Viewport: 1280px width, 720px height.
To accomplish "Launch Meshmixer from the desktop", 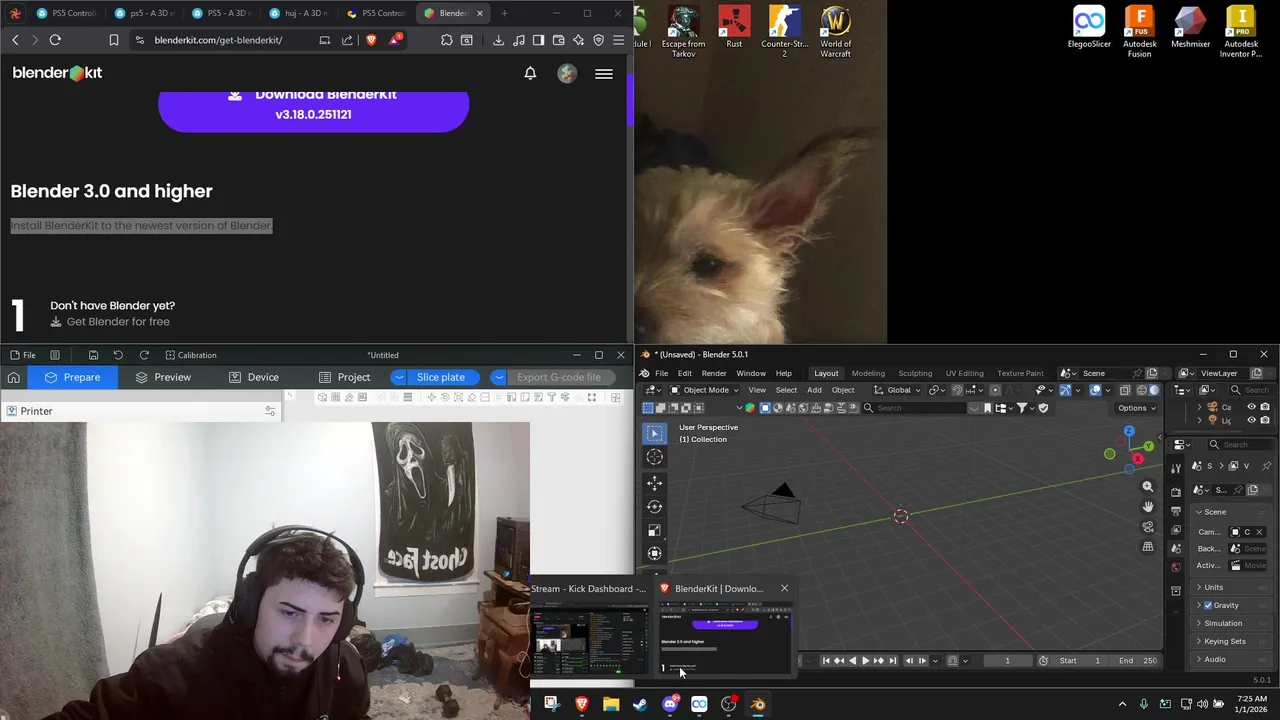I will click(x=1190, y=29).
